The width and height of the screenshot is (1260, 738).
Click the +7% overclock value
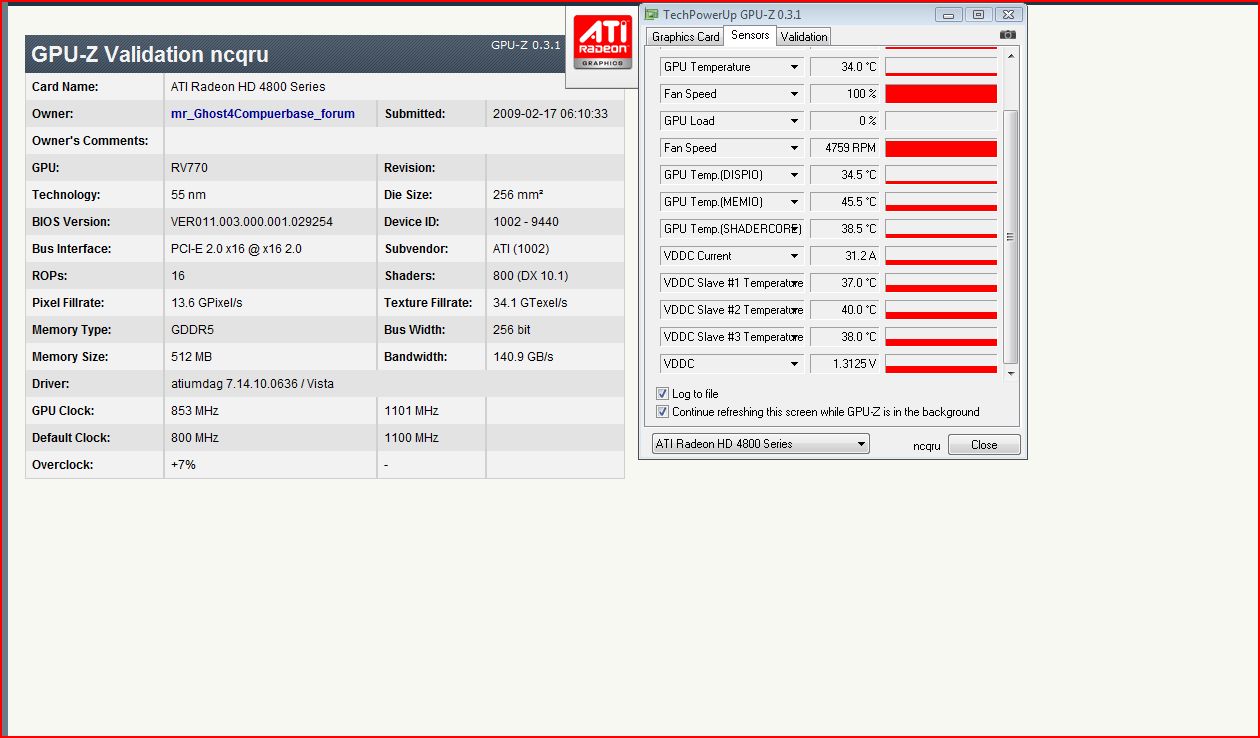pyautogui.click(x=182, y=465)
